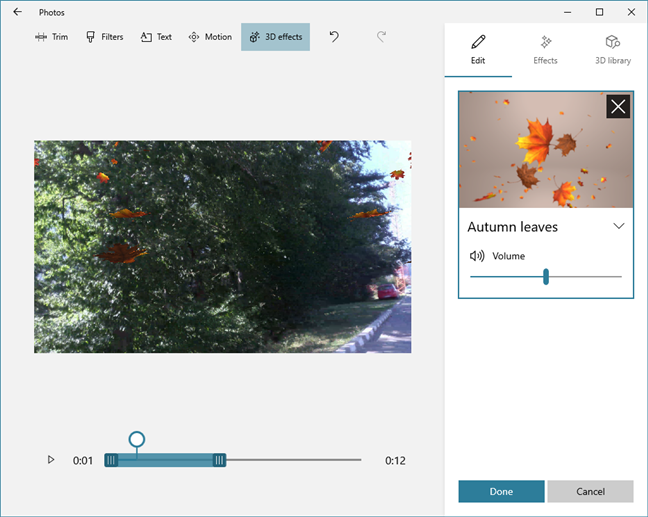This screenshot has width=648, height=517.
Task: Redo the last action
Action: click(381, 37)
